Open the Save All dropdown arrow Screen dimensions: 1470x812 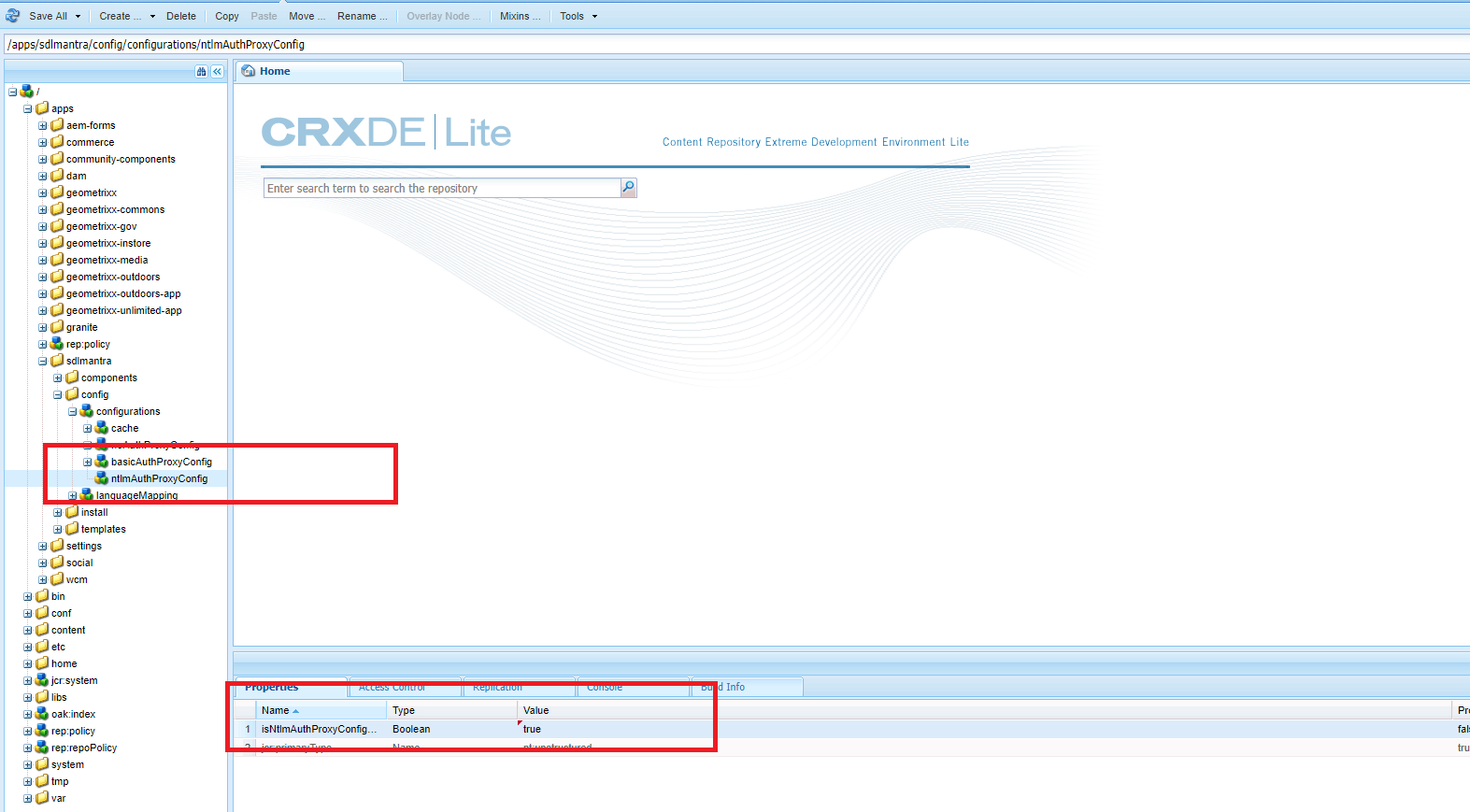[x=78, y=16]
